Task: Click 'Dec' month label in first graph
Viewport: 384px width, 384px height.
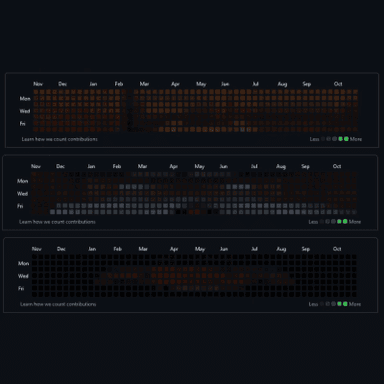Action: point(62,84)
